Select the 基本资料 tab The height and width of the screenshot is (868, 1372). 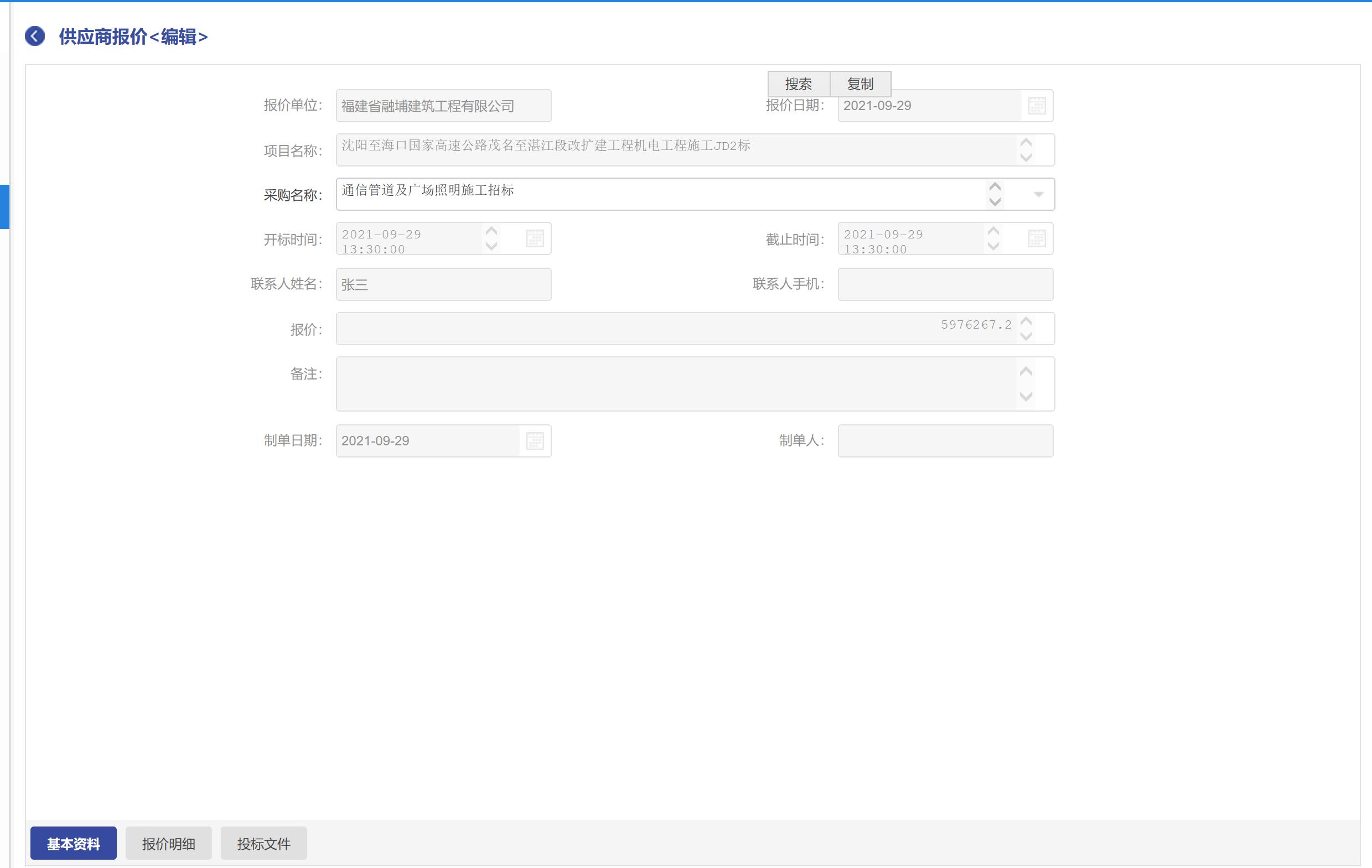pyautogui.click(x=73, y=844)
